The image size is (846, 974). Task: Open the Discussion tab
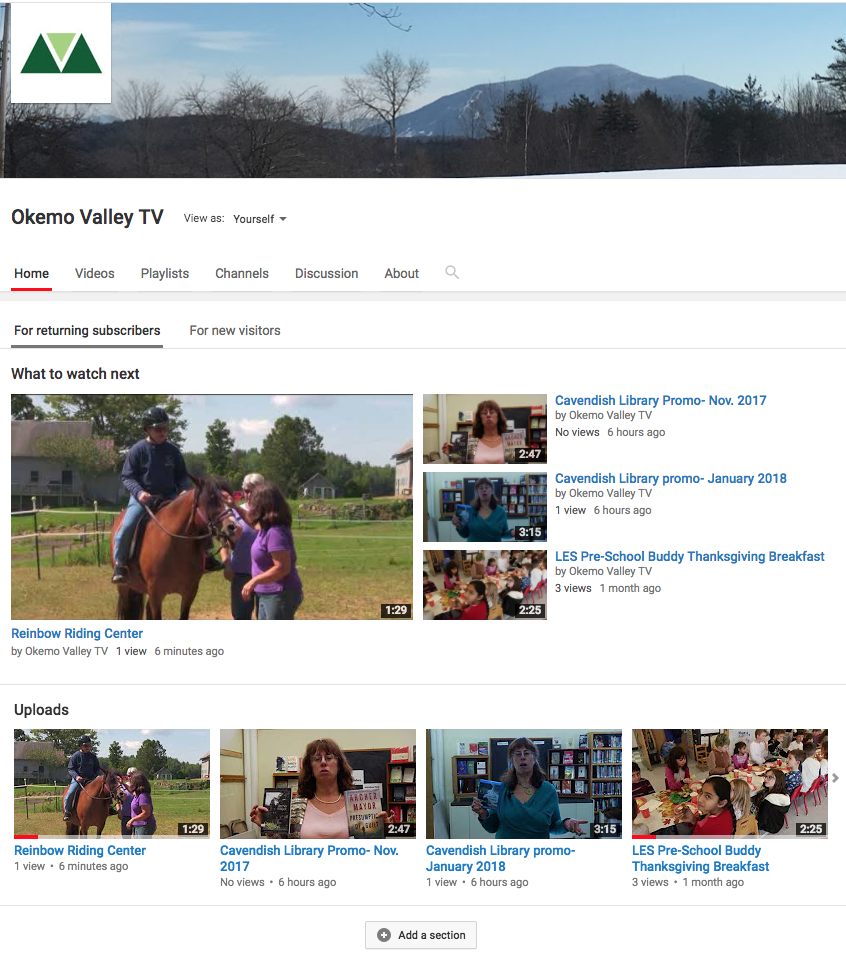tap(326, 273)
